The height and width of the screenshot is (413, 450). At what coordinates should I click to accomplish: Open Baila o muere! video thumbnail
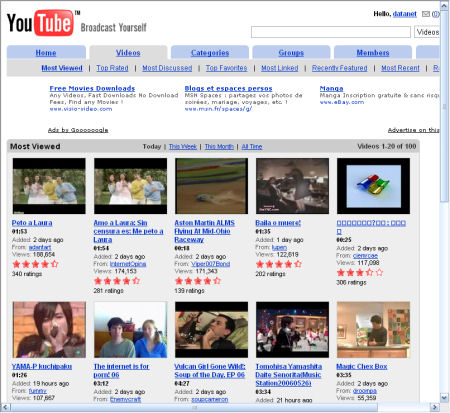click(x=292, y=186)
